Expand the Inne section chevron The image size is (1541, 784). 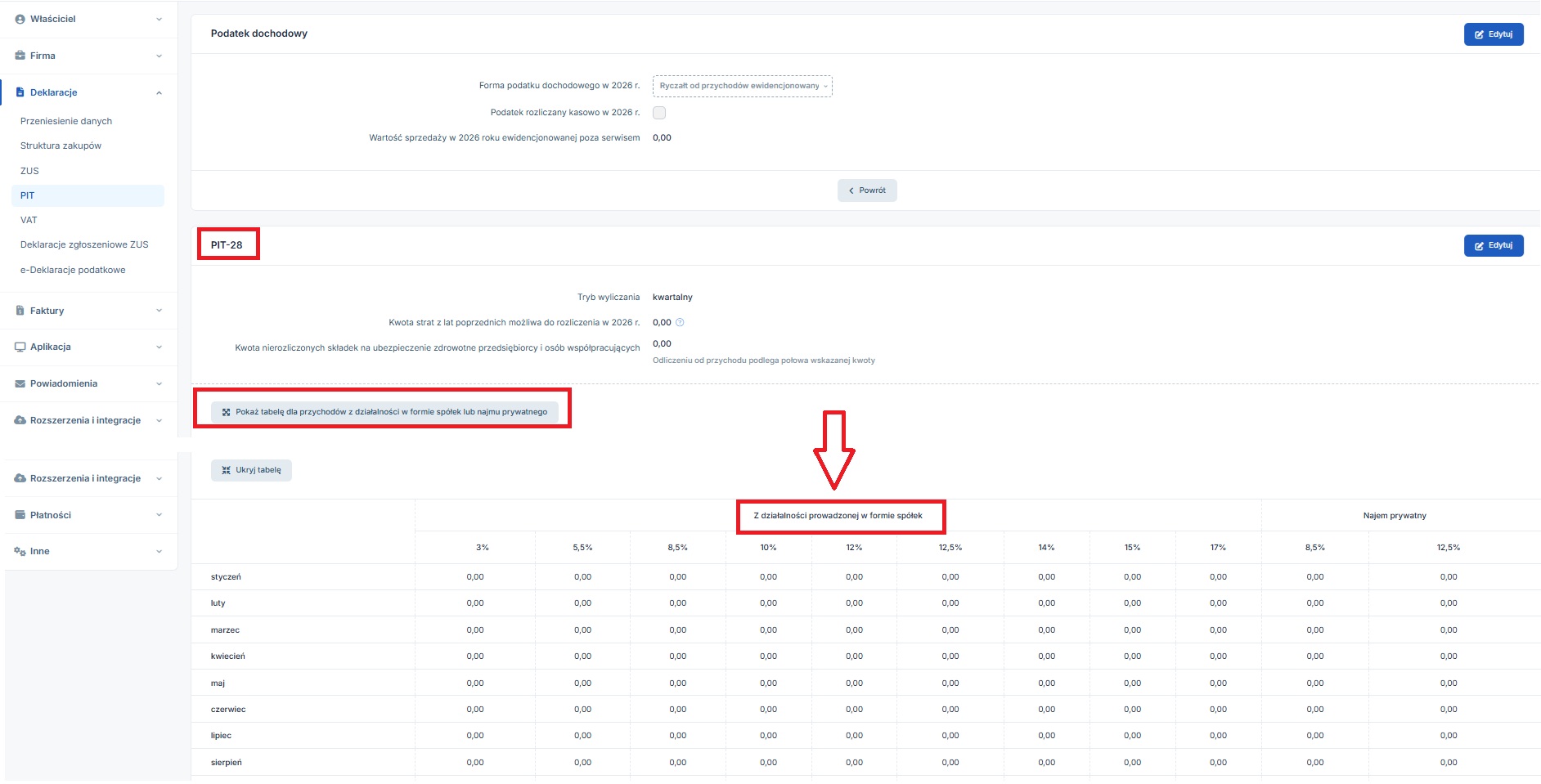point(159,551)
